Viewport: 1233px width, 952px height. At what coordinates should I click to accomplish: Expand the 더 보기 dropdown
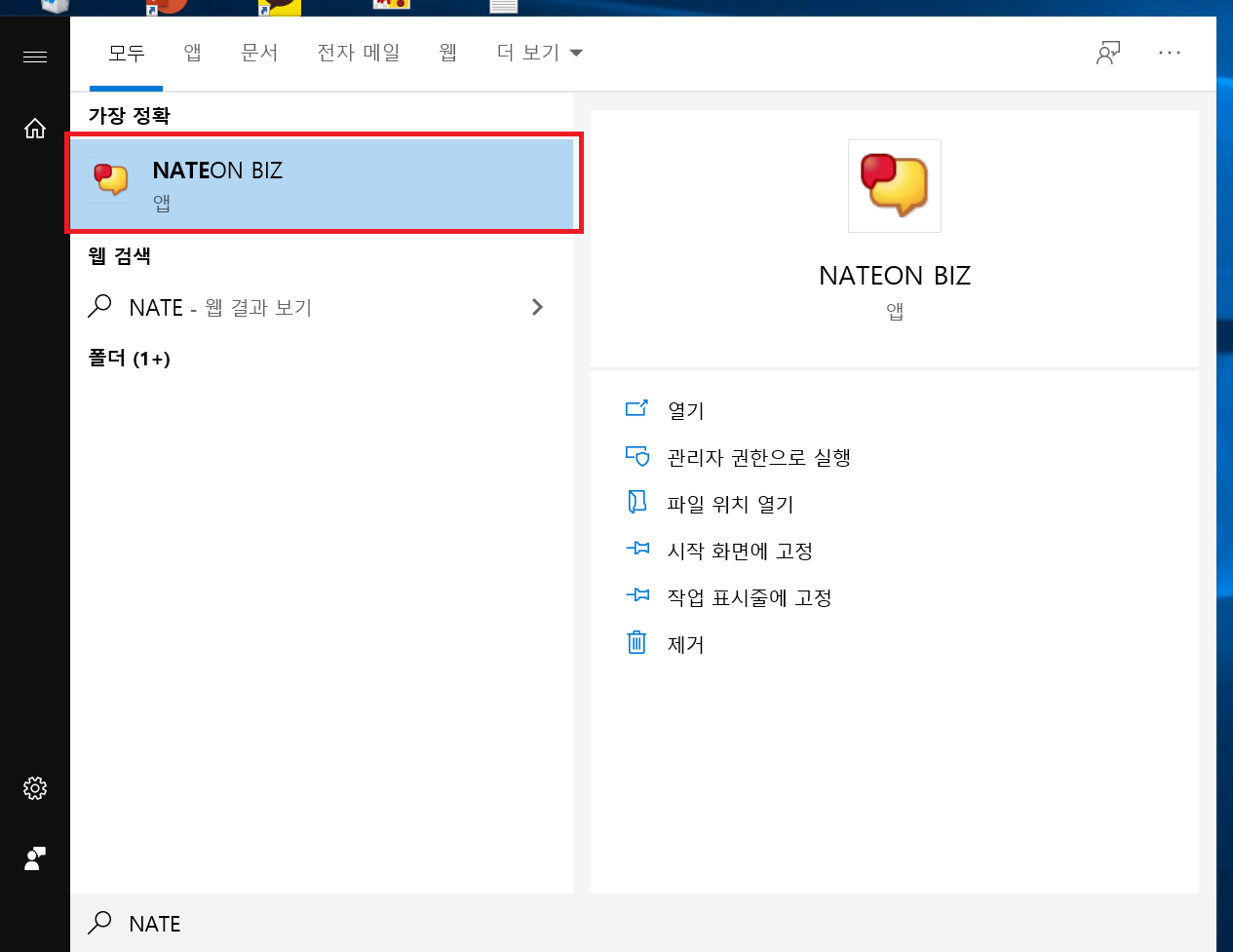[x=539, y=53]
